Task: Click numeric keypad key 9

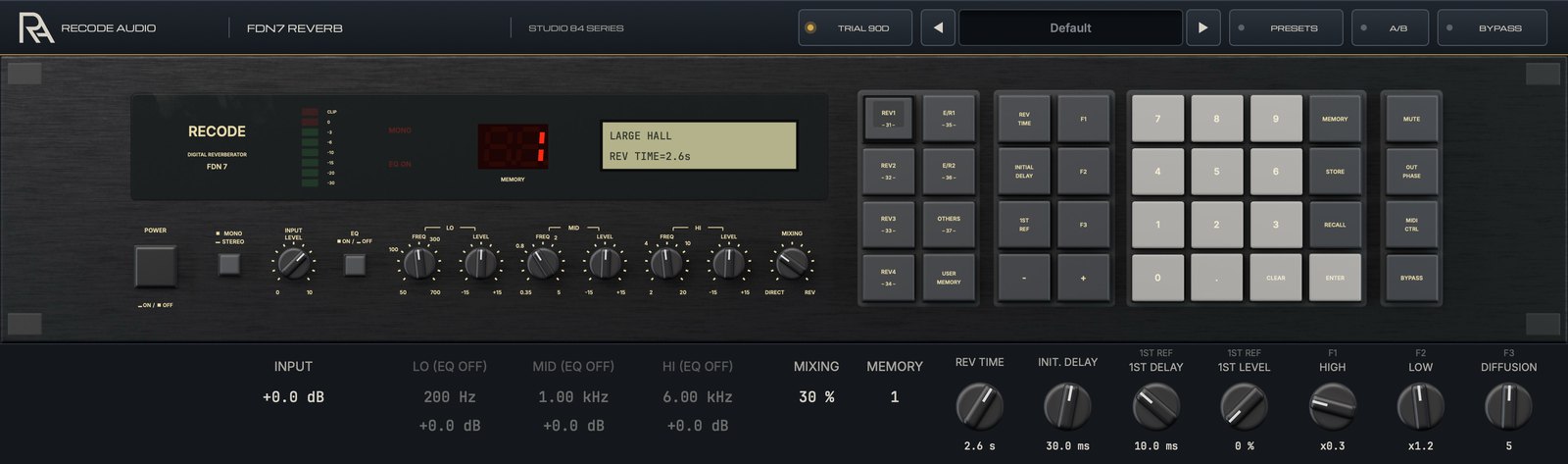Action: pos(1276,119)
